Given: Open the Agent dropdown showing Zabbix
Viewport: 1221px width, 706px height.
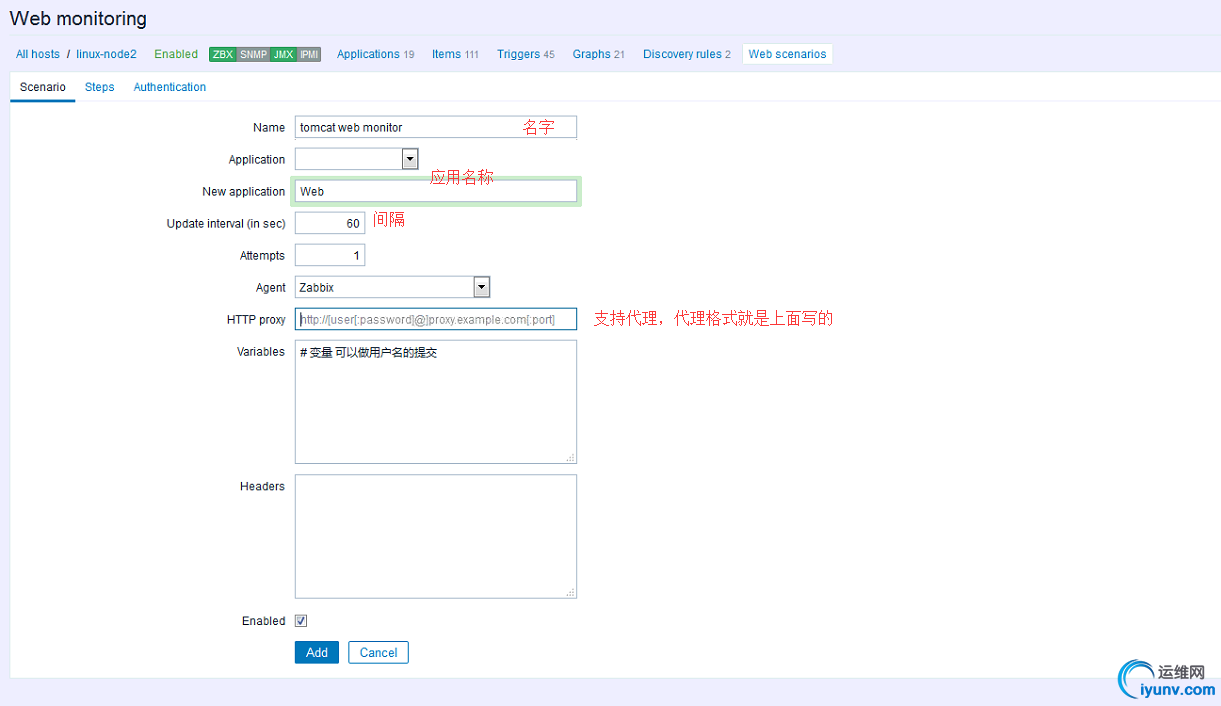Looking at the screenshot, I should click(393, 287).
